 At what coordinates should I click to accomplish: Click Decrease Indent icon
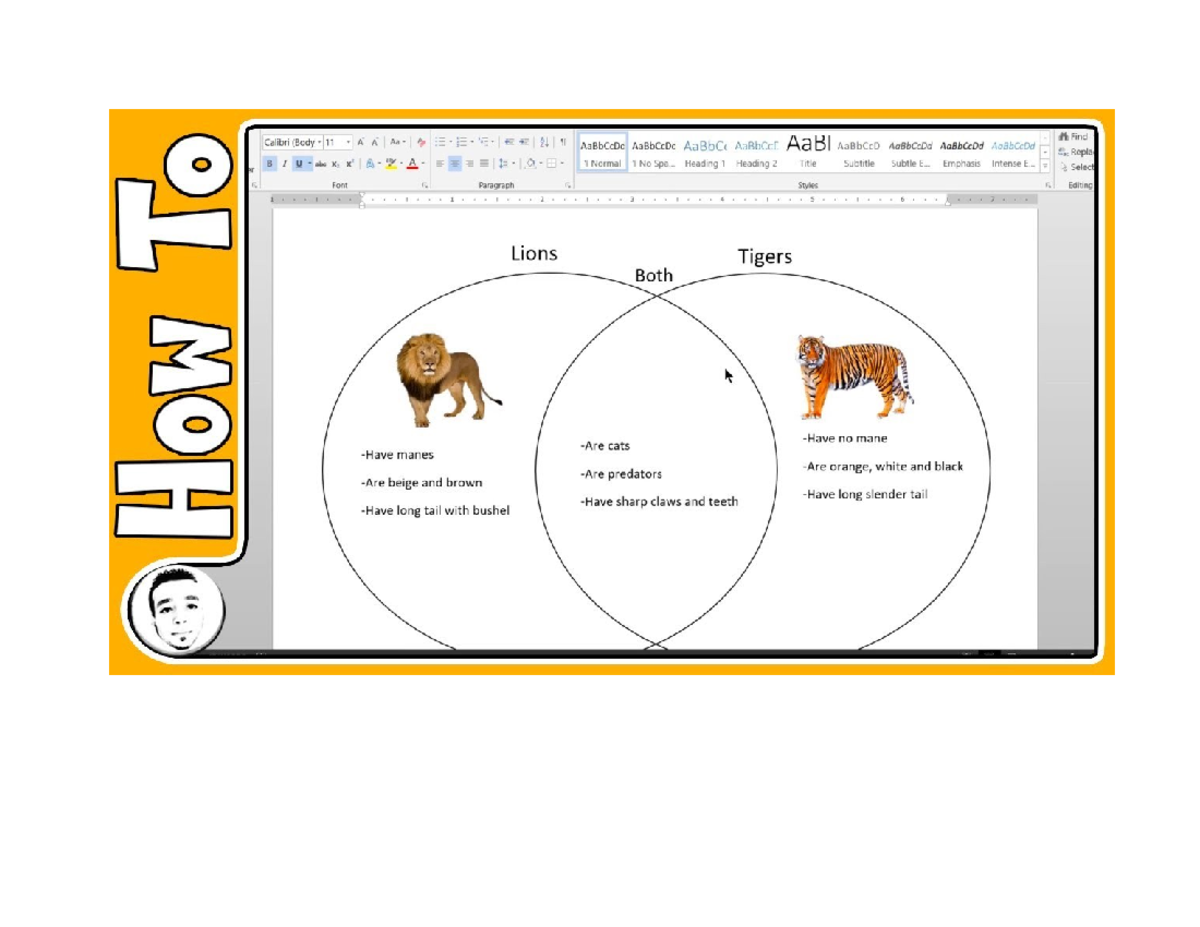point(509,141)
